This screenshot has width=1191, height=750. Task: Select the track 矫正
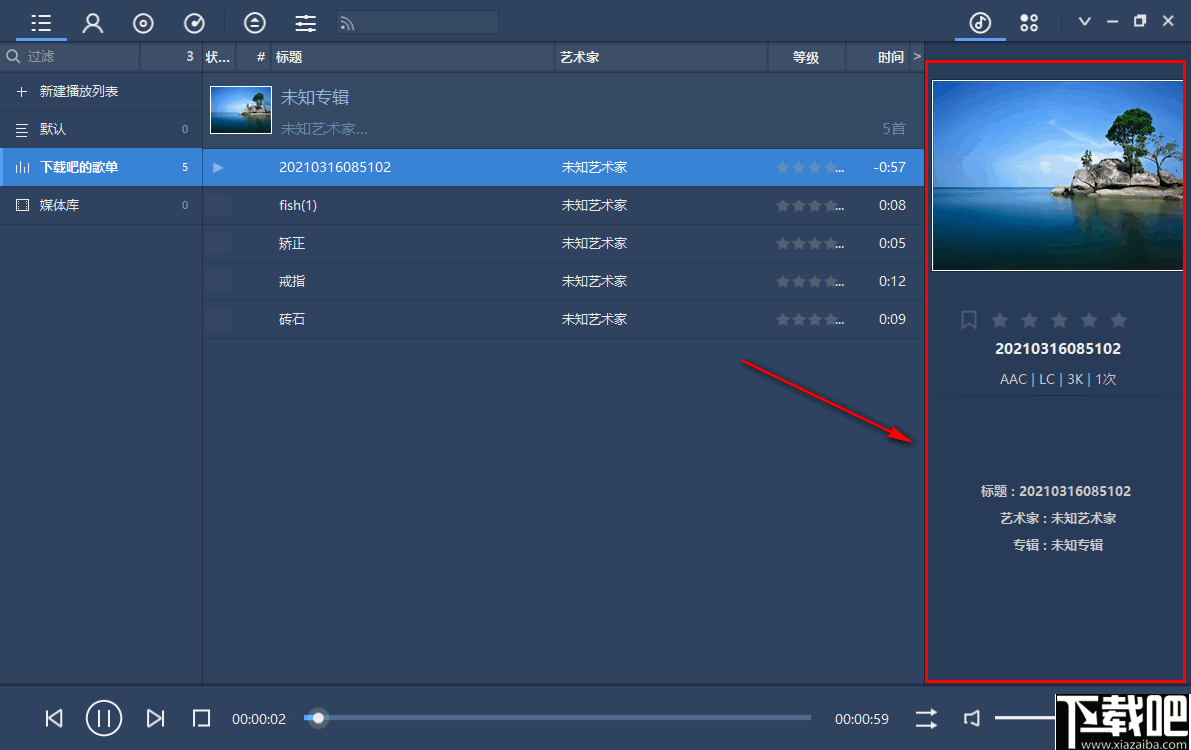[x=563, y=243]
